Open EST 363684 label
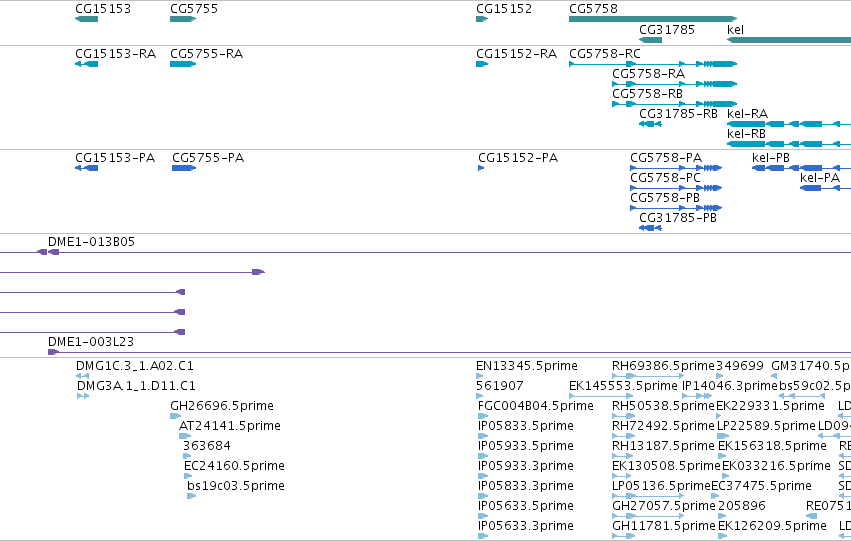This screenshot has width=851, height=541. point(207,446)
